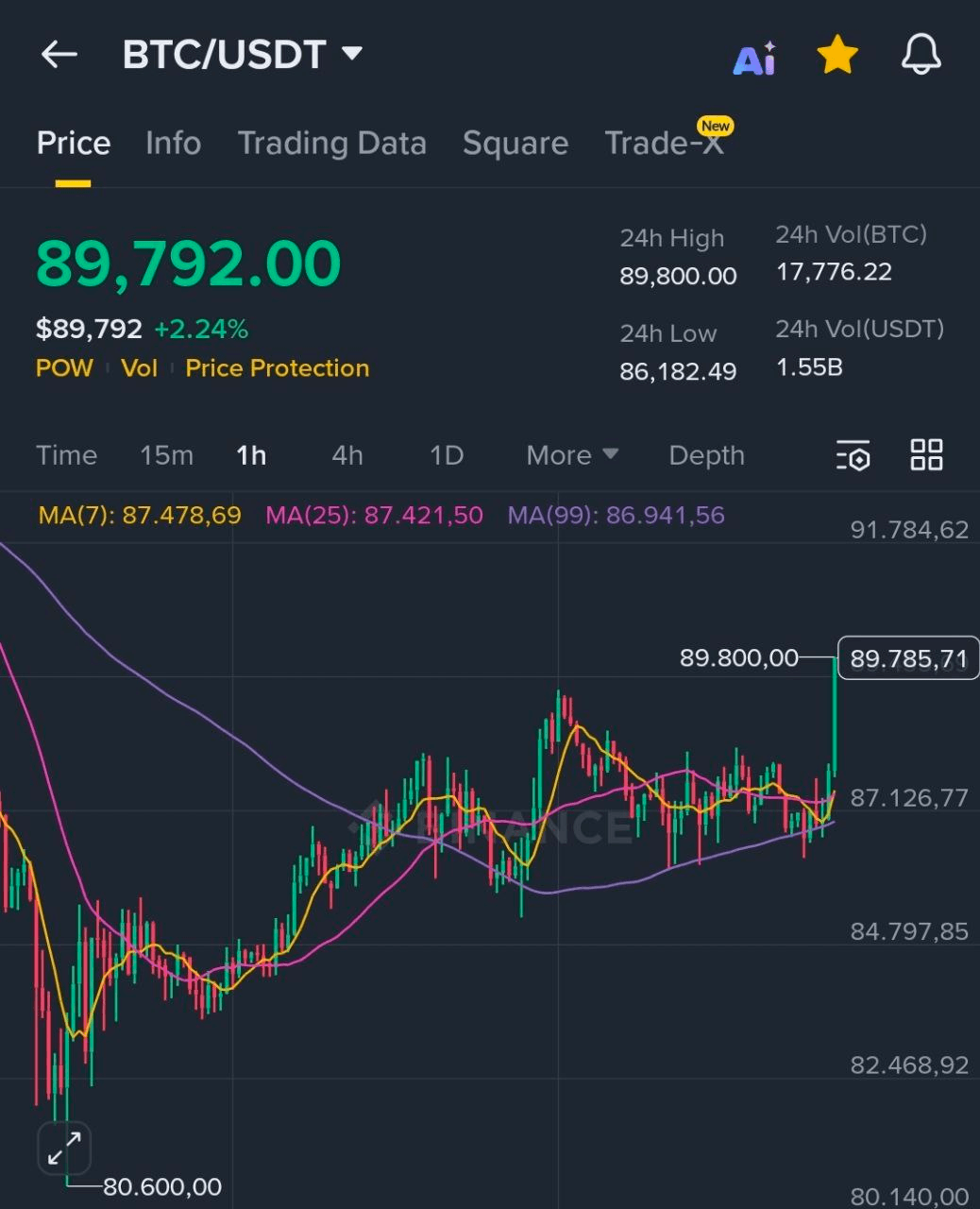The image size is (980, 1209).
Task: Expand chart to fullscreen
Action: (x=64, y=1149)
